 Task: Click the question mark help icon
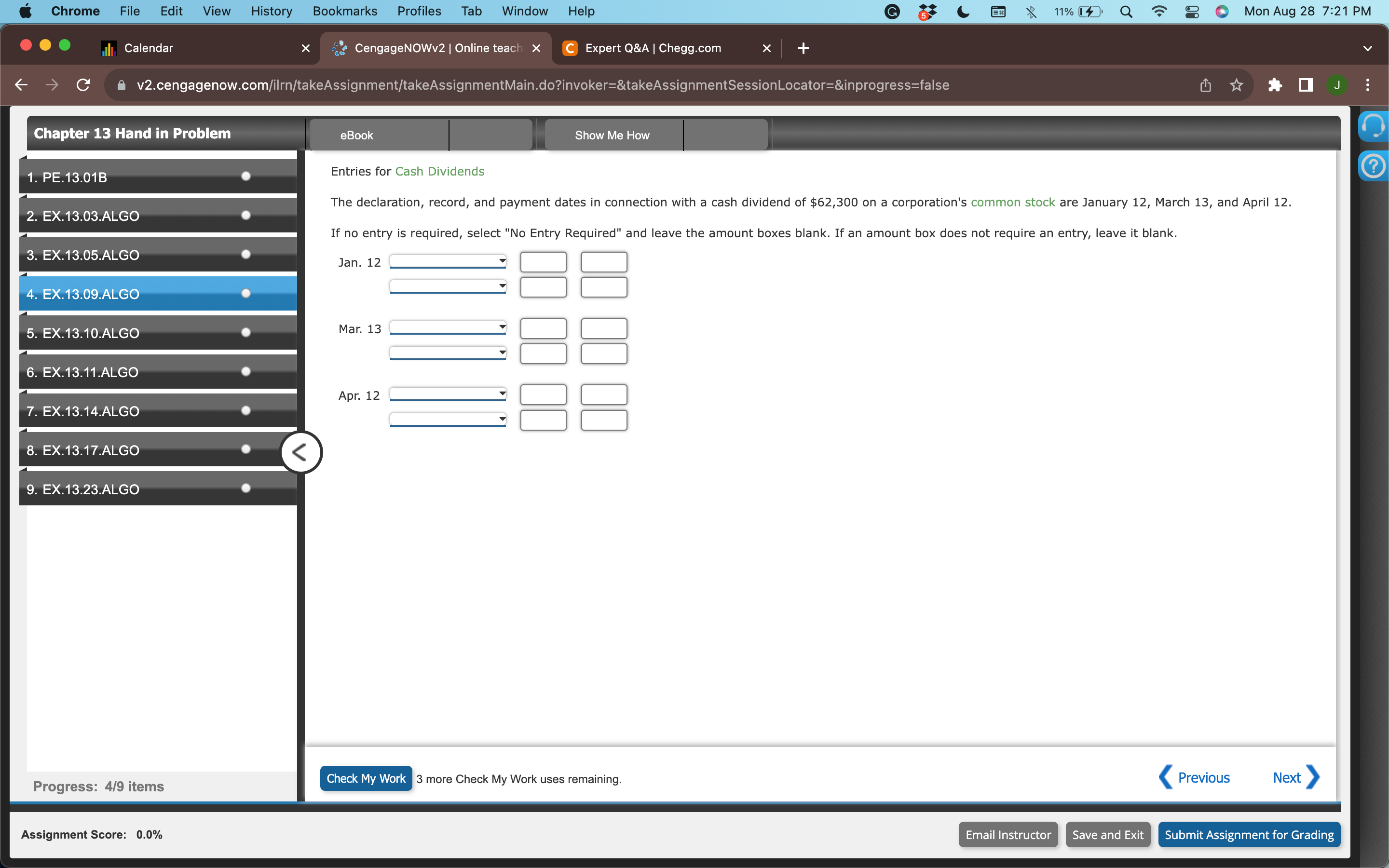tap(1373, 166)
